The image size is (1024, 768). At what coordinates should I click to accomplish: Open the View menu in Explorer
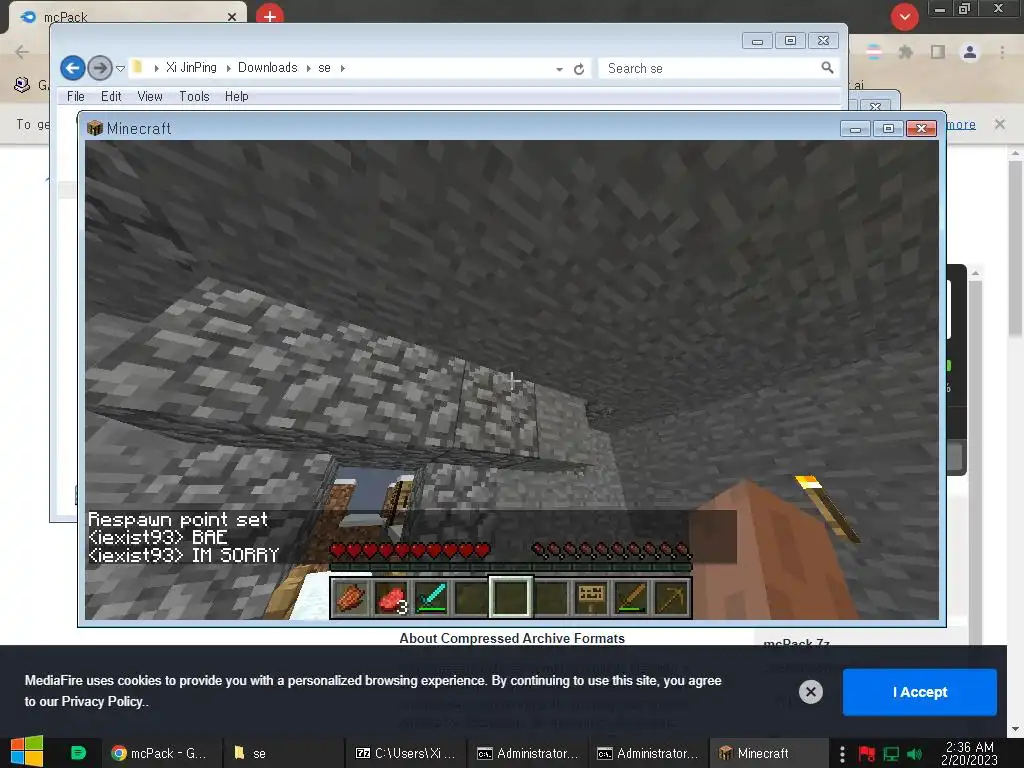pos(150,97)
